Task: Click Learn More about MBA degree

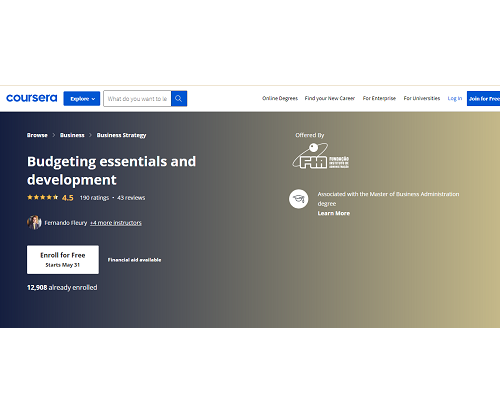Action: tap(334, 213)
